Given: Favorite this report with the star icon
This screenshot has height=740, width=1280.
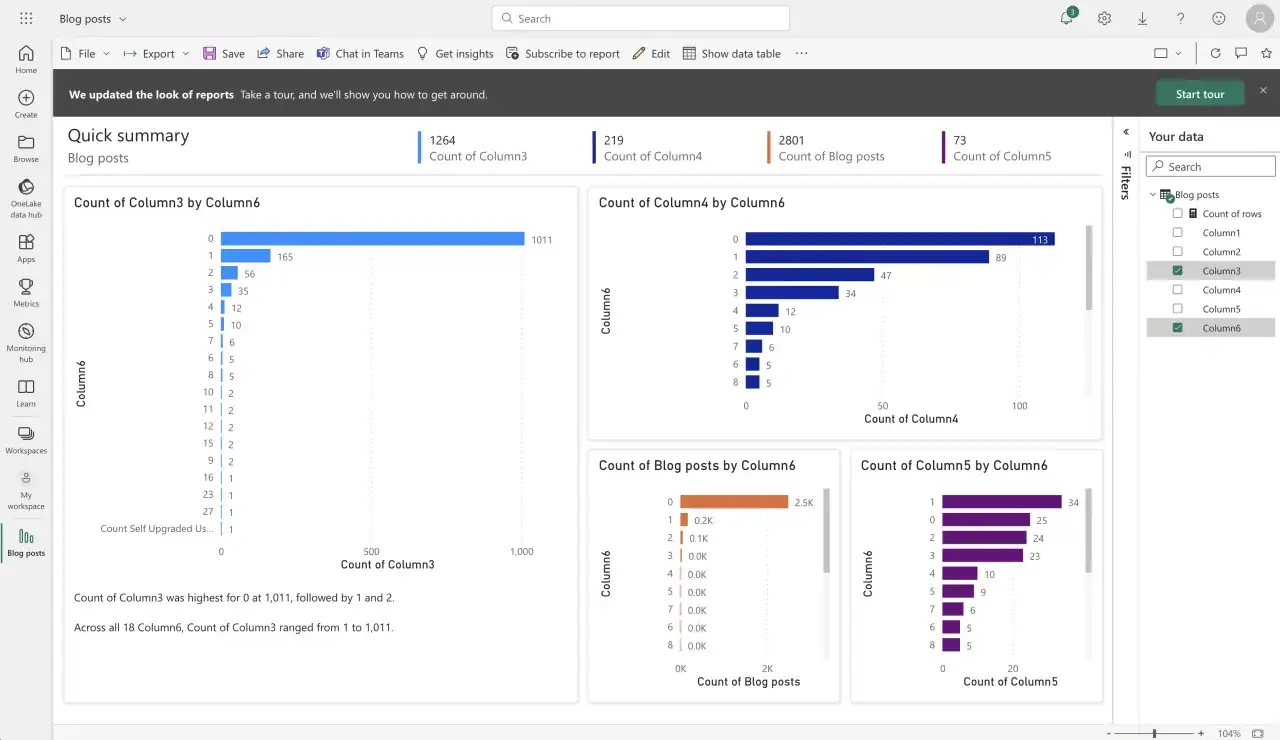Looking at the screenshot, I should (x=1266, y=53).
